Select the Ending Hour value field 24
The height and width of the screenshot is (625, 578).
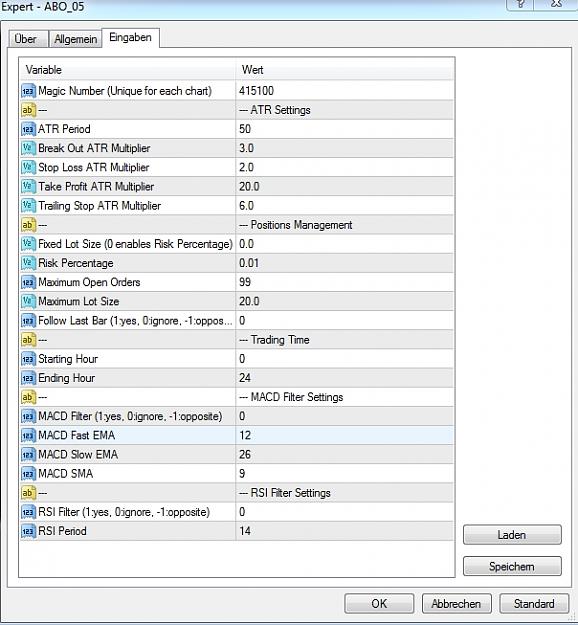click(x=345, y=378)
